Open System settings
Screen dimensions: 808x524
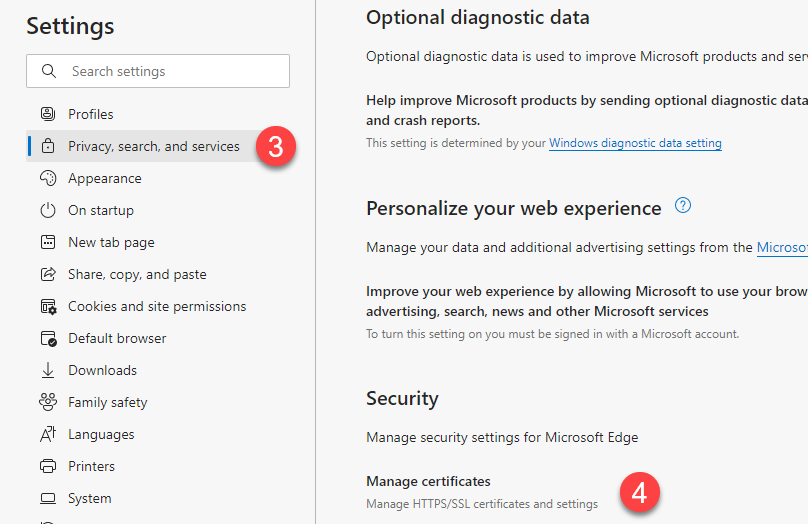coord(158,498)
